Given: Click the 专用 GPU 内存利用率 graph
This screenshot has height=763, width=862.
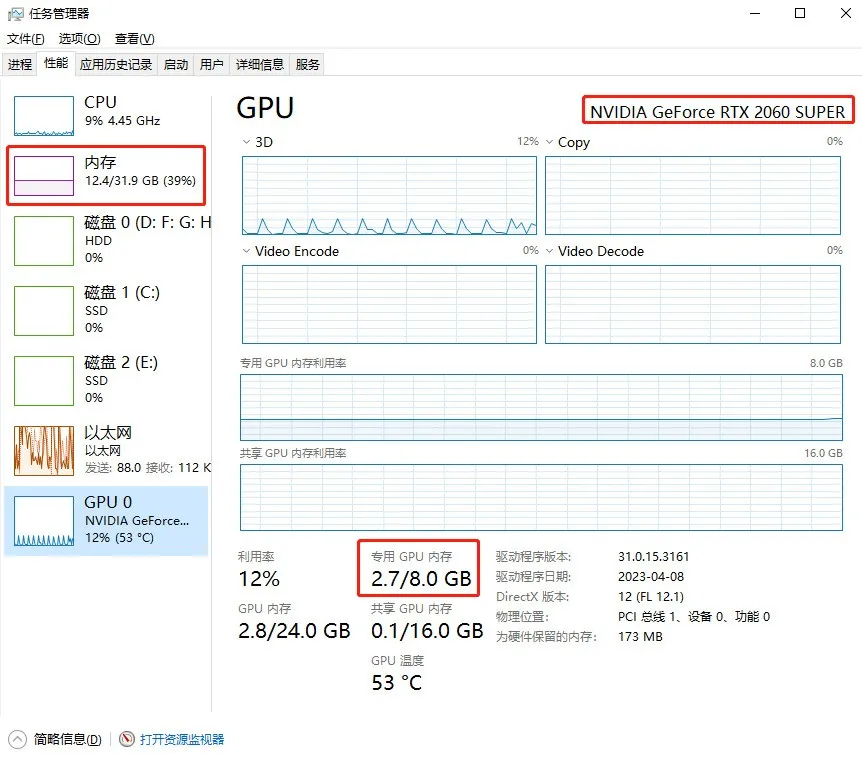Looking at the screenshot, I should tap(541, 407).
